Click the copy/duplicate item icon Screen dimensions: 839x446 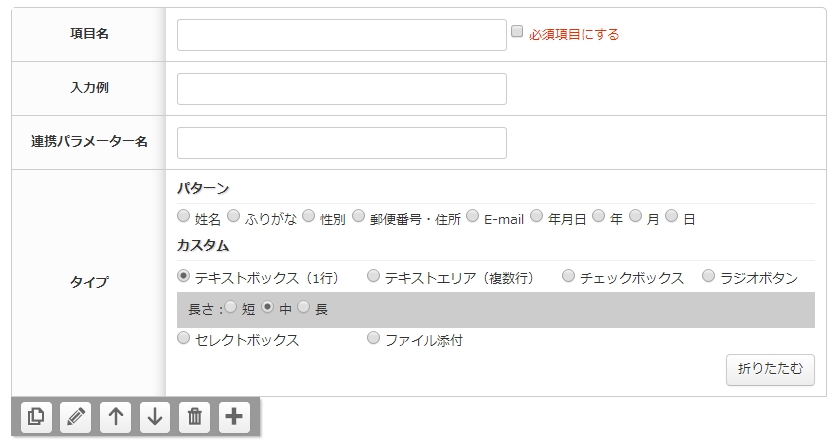pos(36,417)
